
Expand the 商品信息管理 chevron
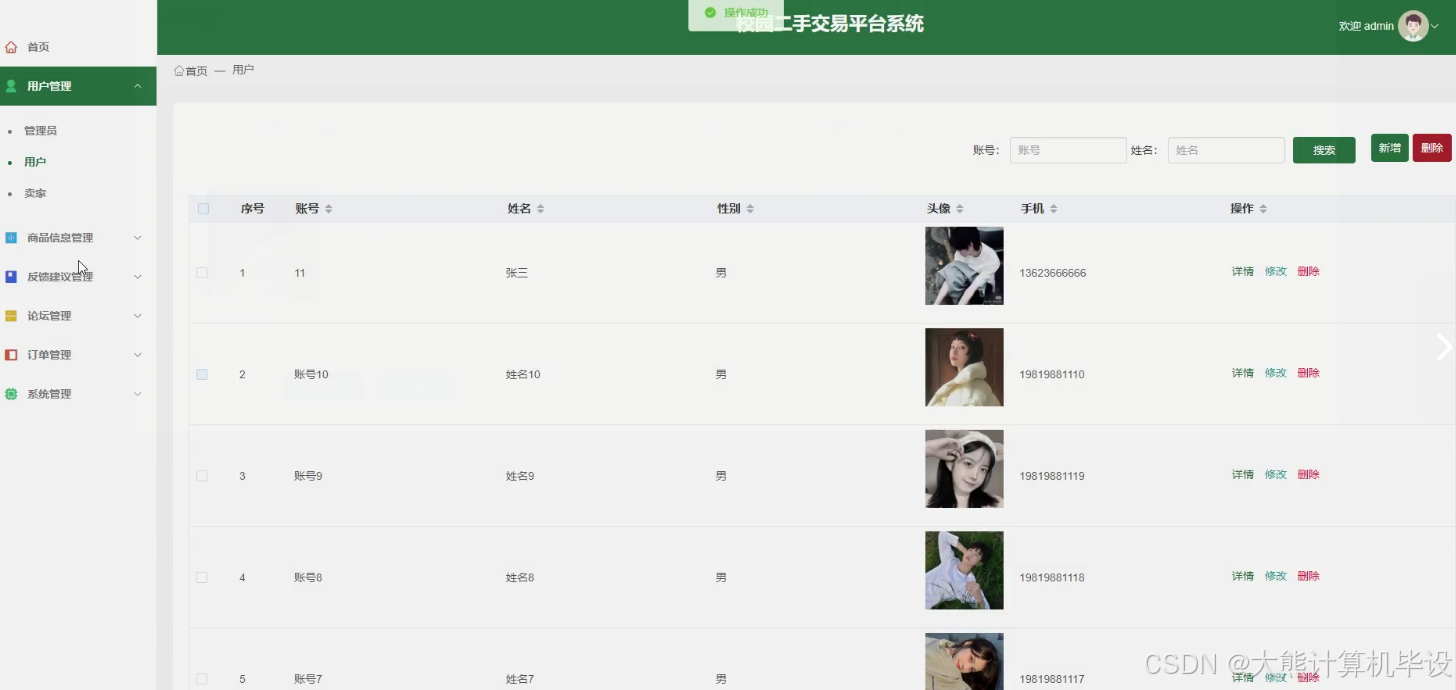point(138,238)
